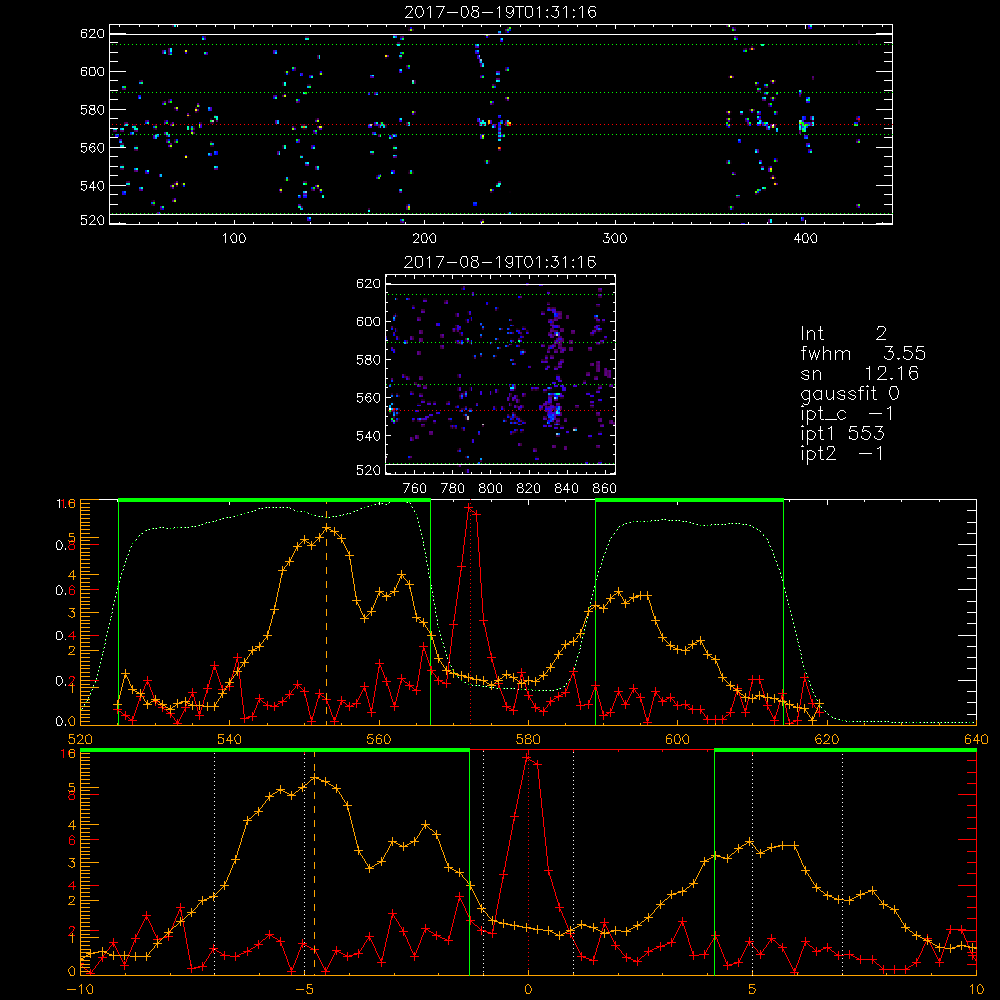Click the 'ipt1 553' text line

842,434
